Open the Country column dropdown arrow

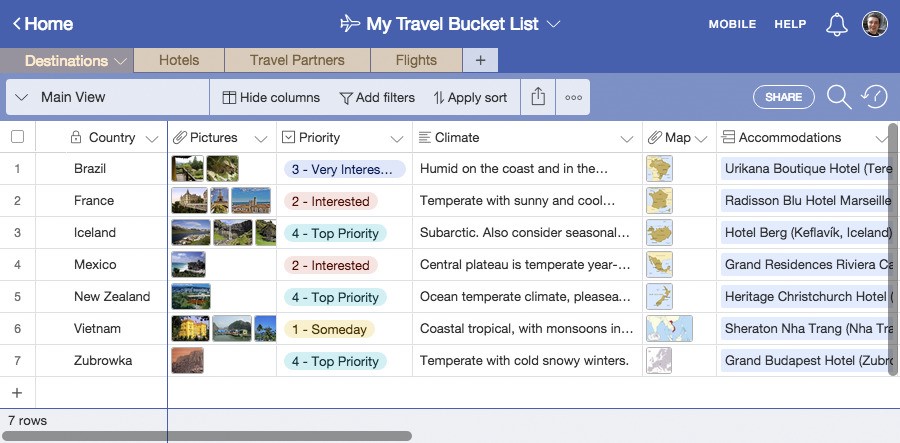pos(152,138)
